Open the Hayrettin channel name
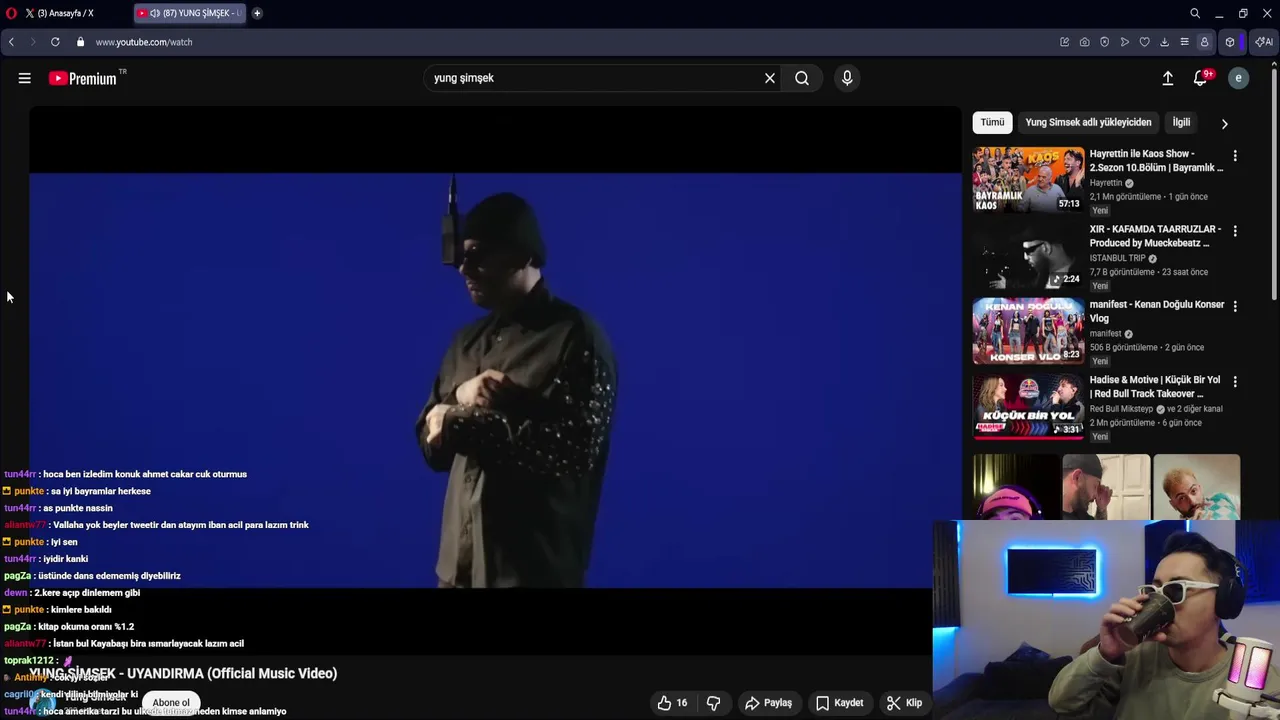 (1106, 183)
